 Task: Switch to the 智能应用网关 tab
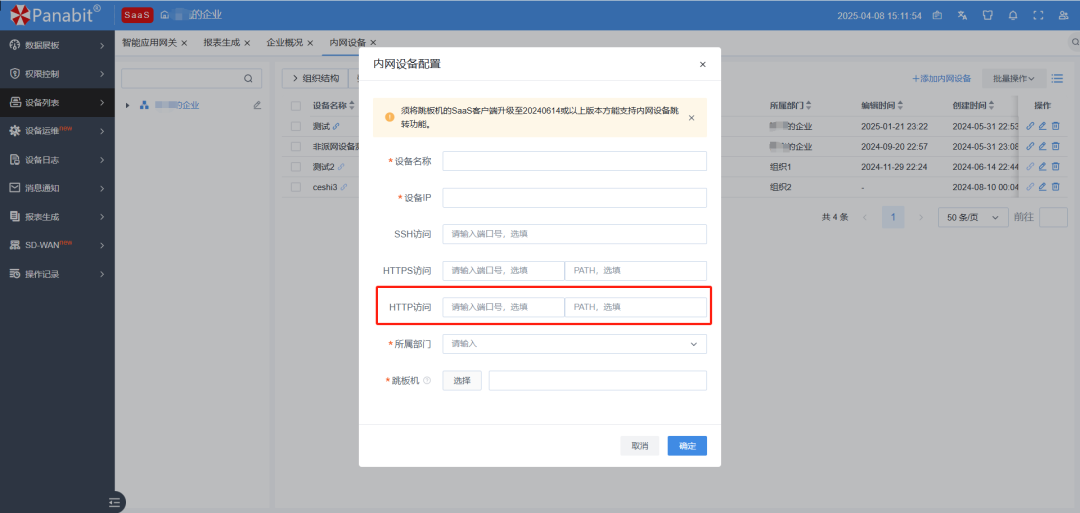(149, 43)
